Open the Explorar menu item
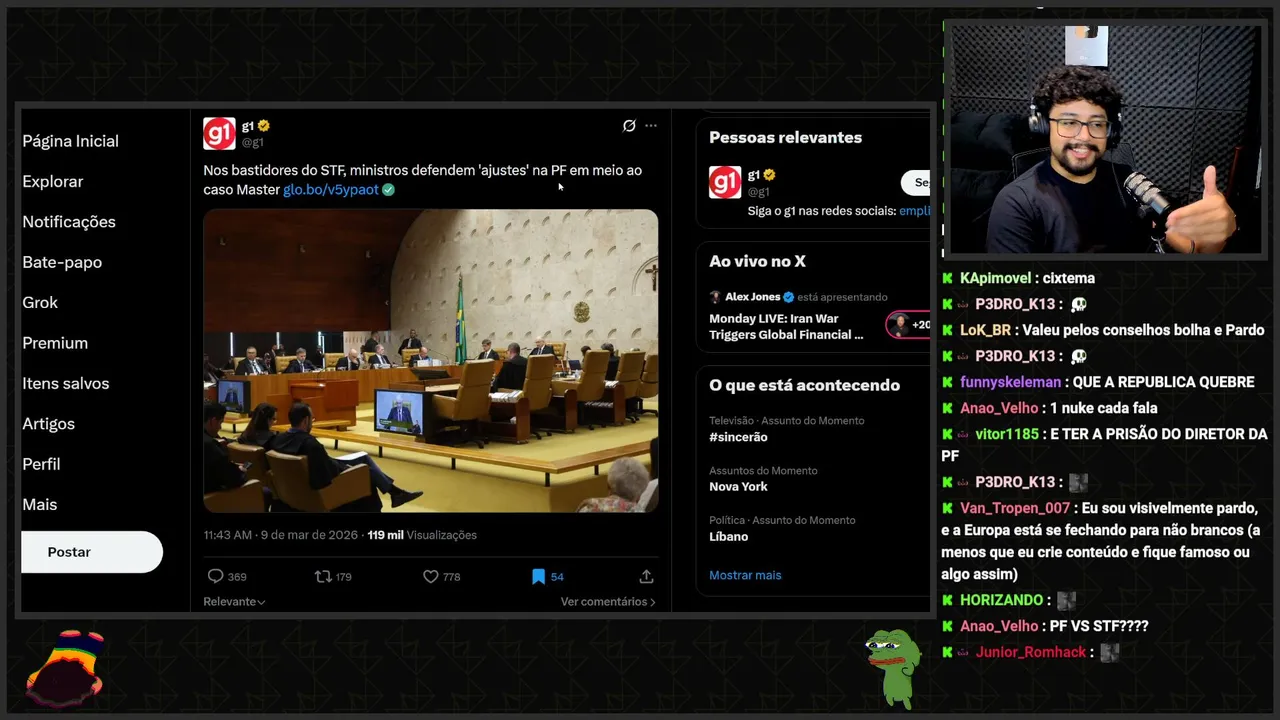This screenshot has height=720, width=1280. point(53,181)
